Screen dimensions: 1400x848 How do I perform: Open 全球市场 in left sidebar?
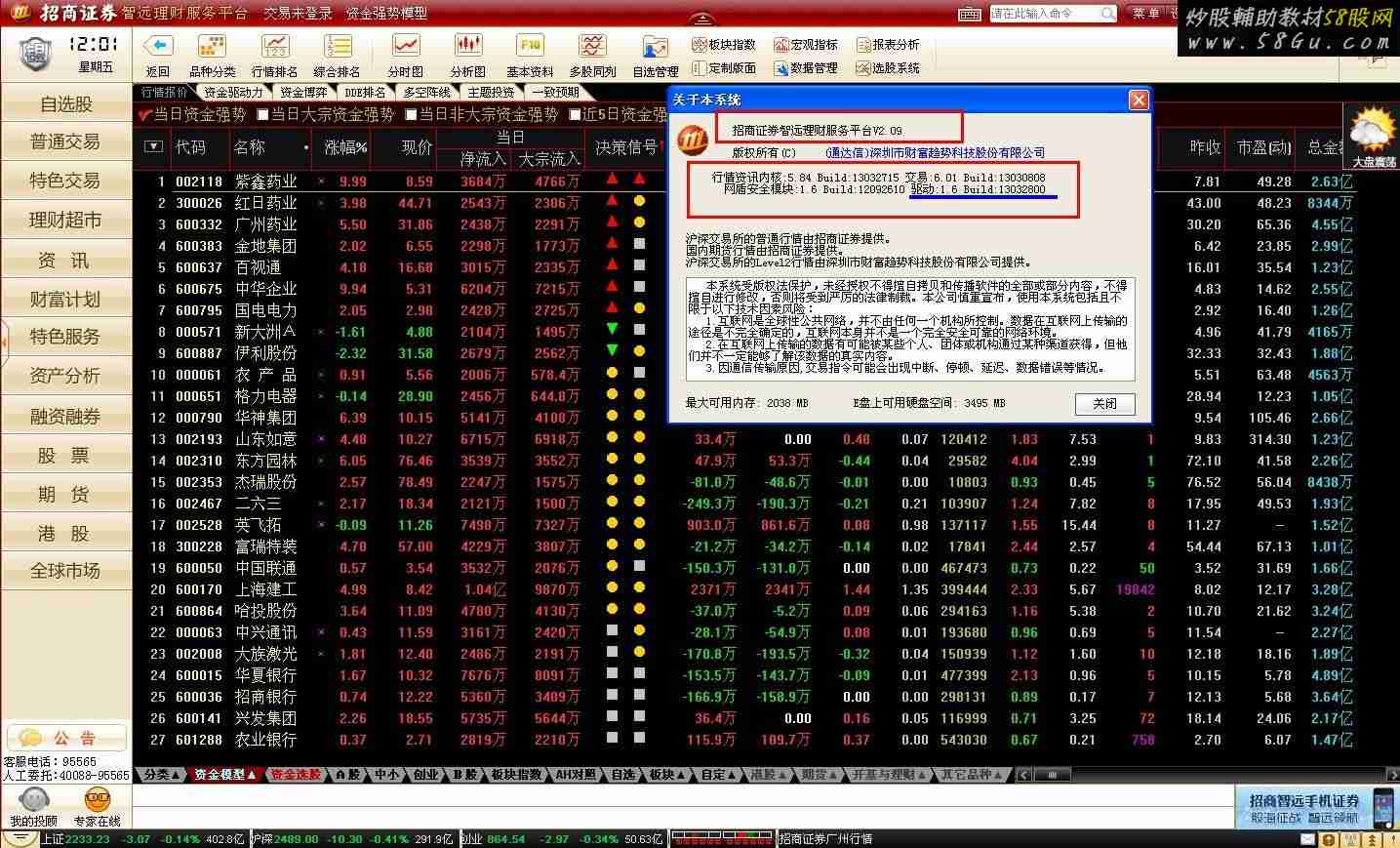tap(65, 571)
